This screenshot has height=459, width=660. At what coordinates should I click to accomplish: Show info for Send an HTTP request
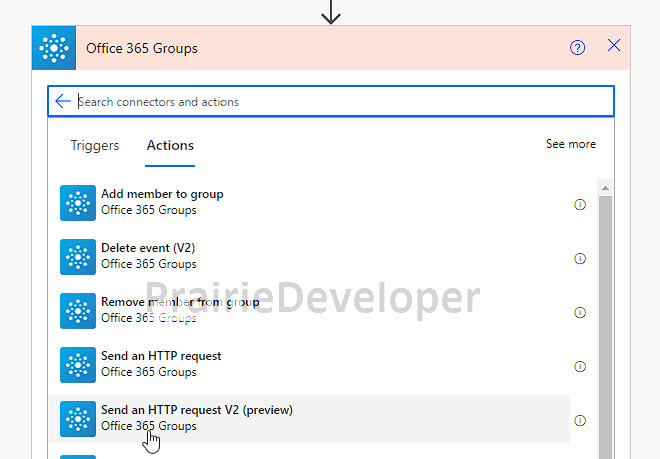pos(580,366)
